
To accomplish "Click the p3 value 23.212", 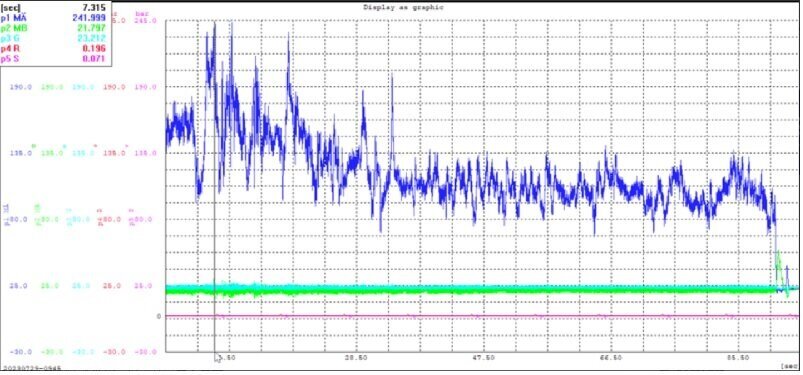I will (91, 38).
